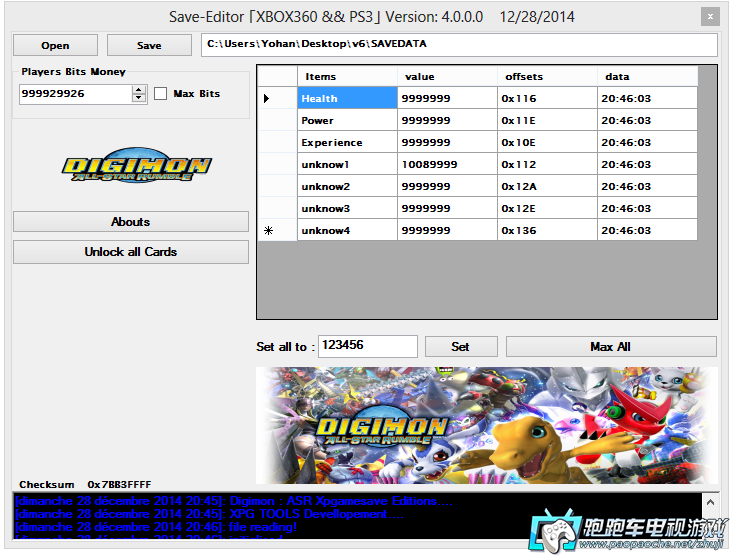735x557 pixels.
Task: Click offset 0x136 cell
Action: coord(547,231)
